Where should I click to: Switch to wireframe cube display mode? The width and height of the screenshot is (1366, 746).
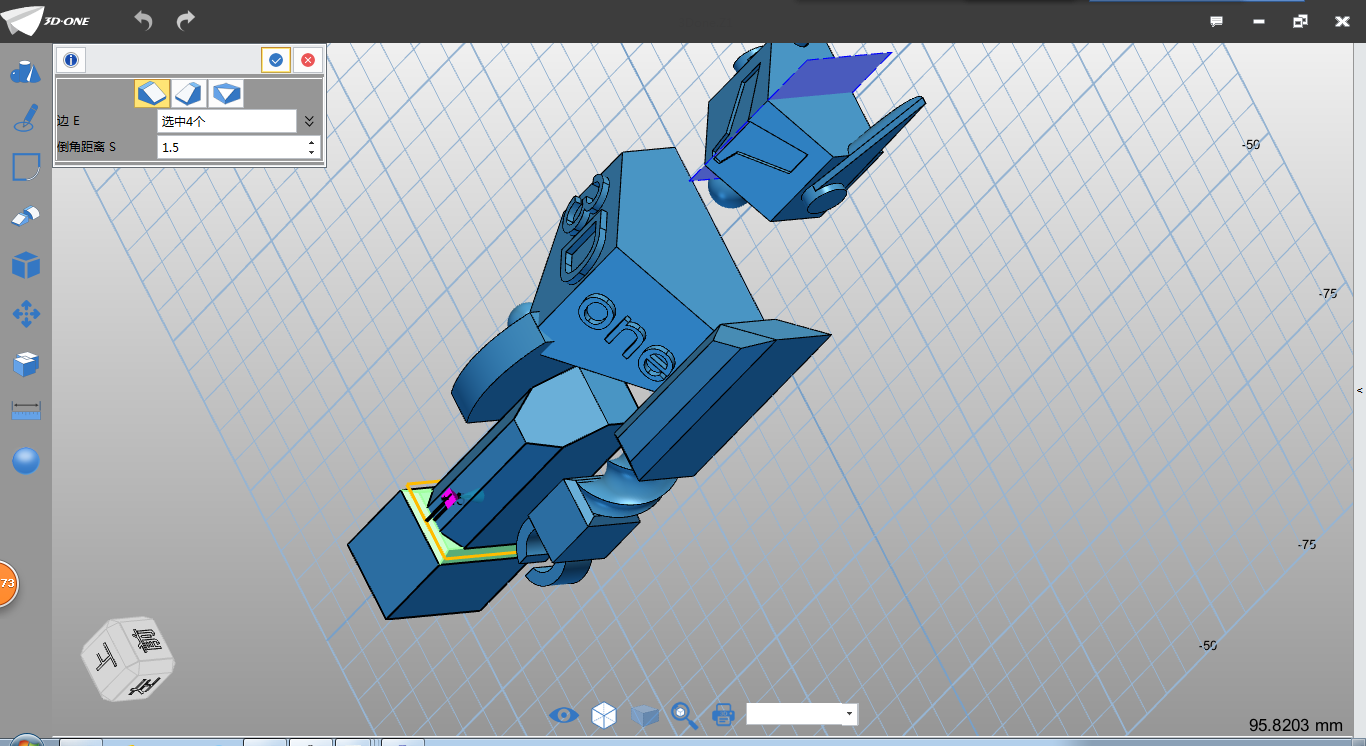click(x=604, y=714)
